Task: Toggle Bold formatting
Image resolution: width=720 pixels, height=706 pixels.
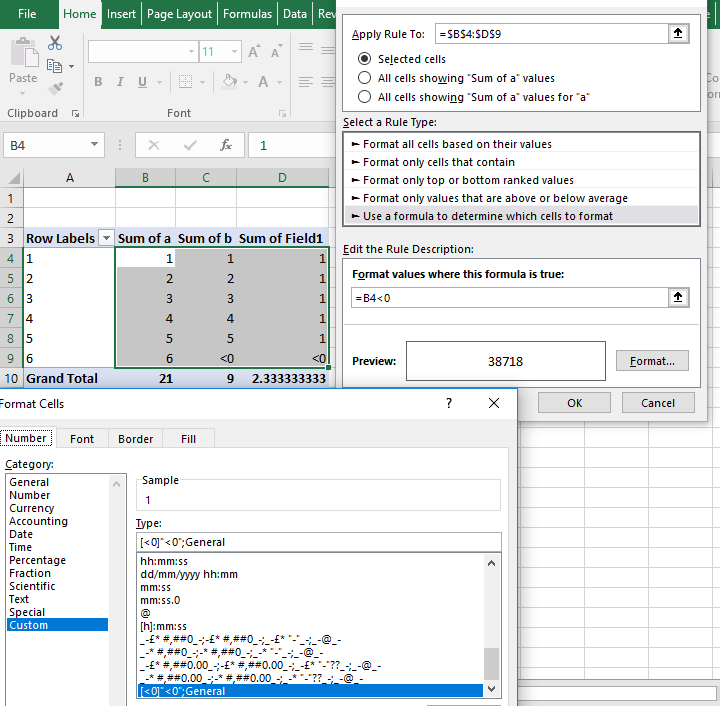Action: [98, 82]
